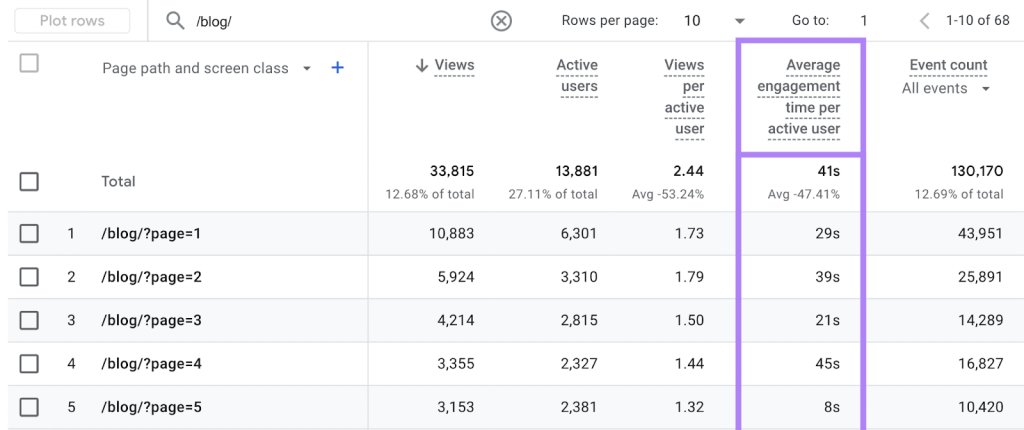This screenshot has width=1024, height=430.
Task: Sort by Views per active user column
Action: tap(684, 97)
